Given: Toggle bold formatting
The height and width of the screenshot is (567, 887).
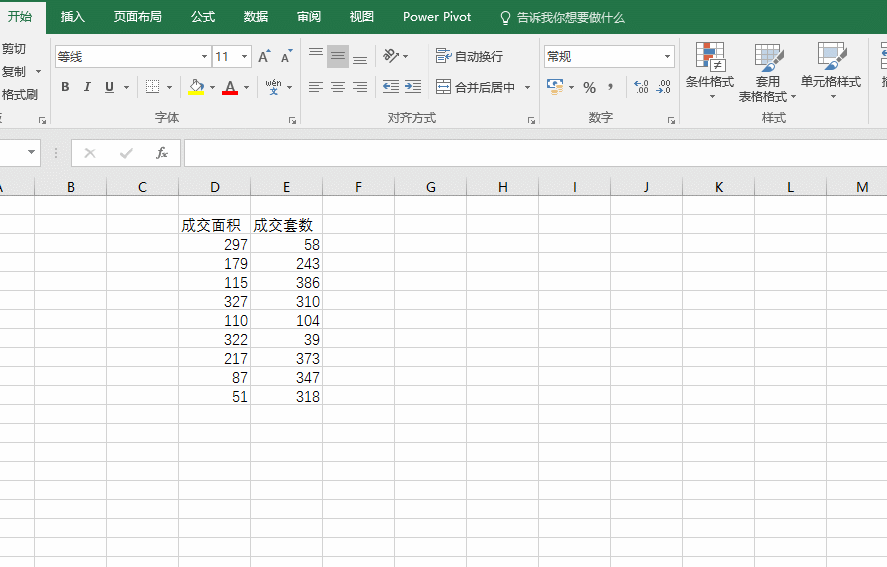Looking at the screenshot, I should 65,87.
